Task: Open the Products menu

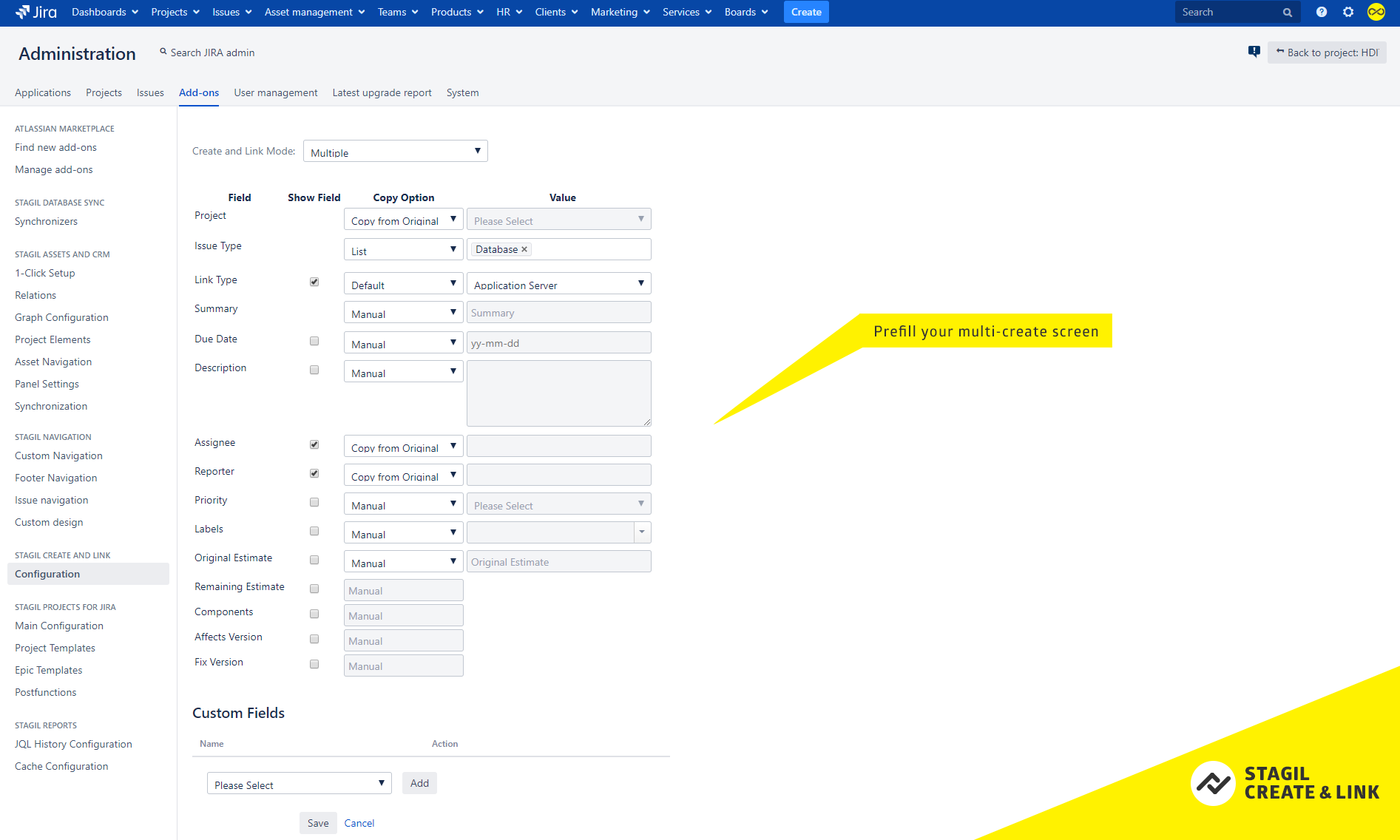Action: pos(457,12)
